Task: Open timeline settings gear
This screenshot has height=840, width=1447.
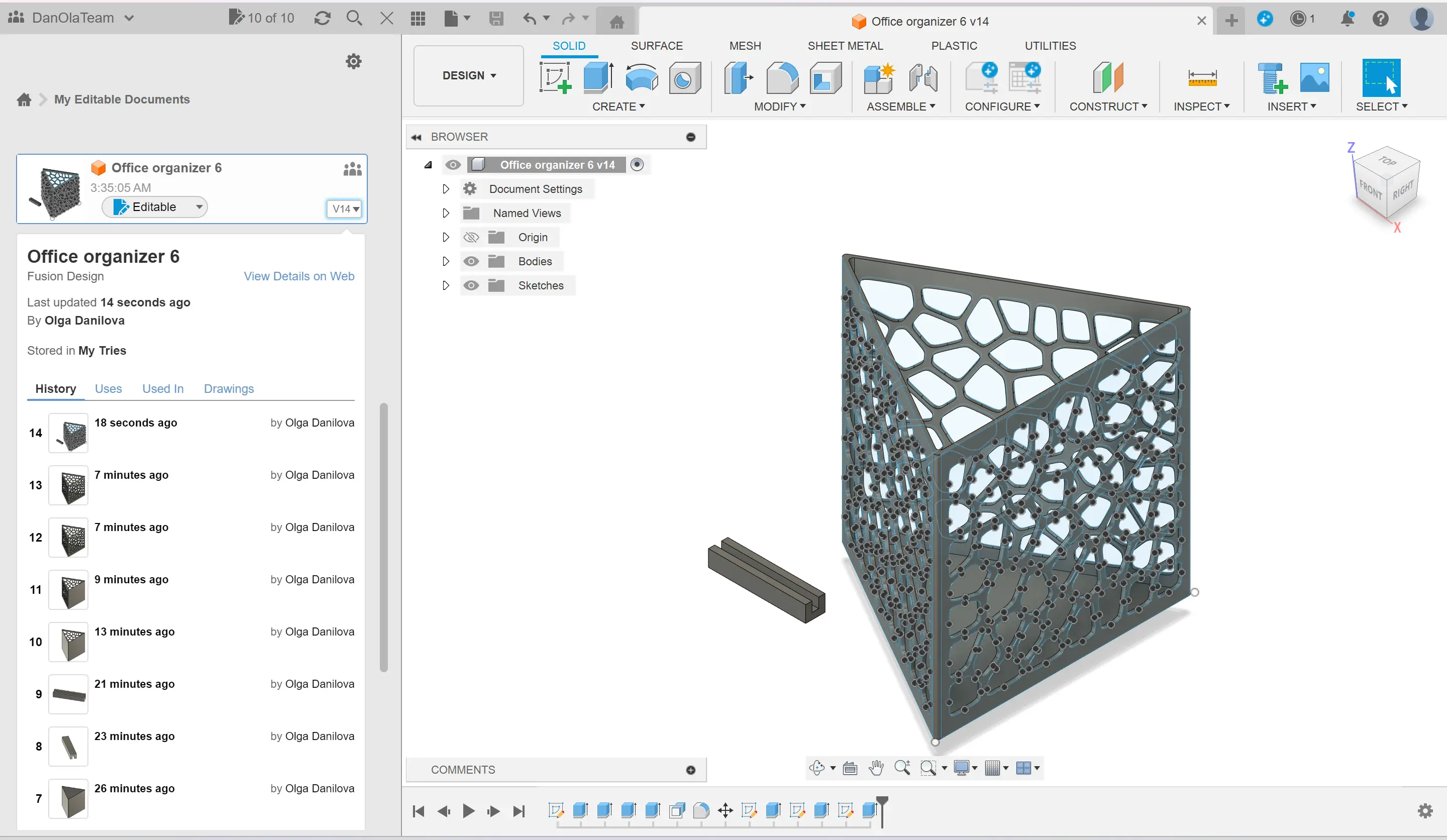Action: pos(1425,811)
